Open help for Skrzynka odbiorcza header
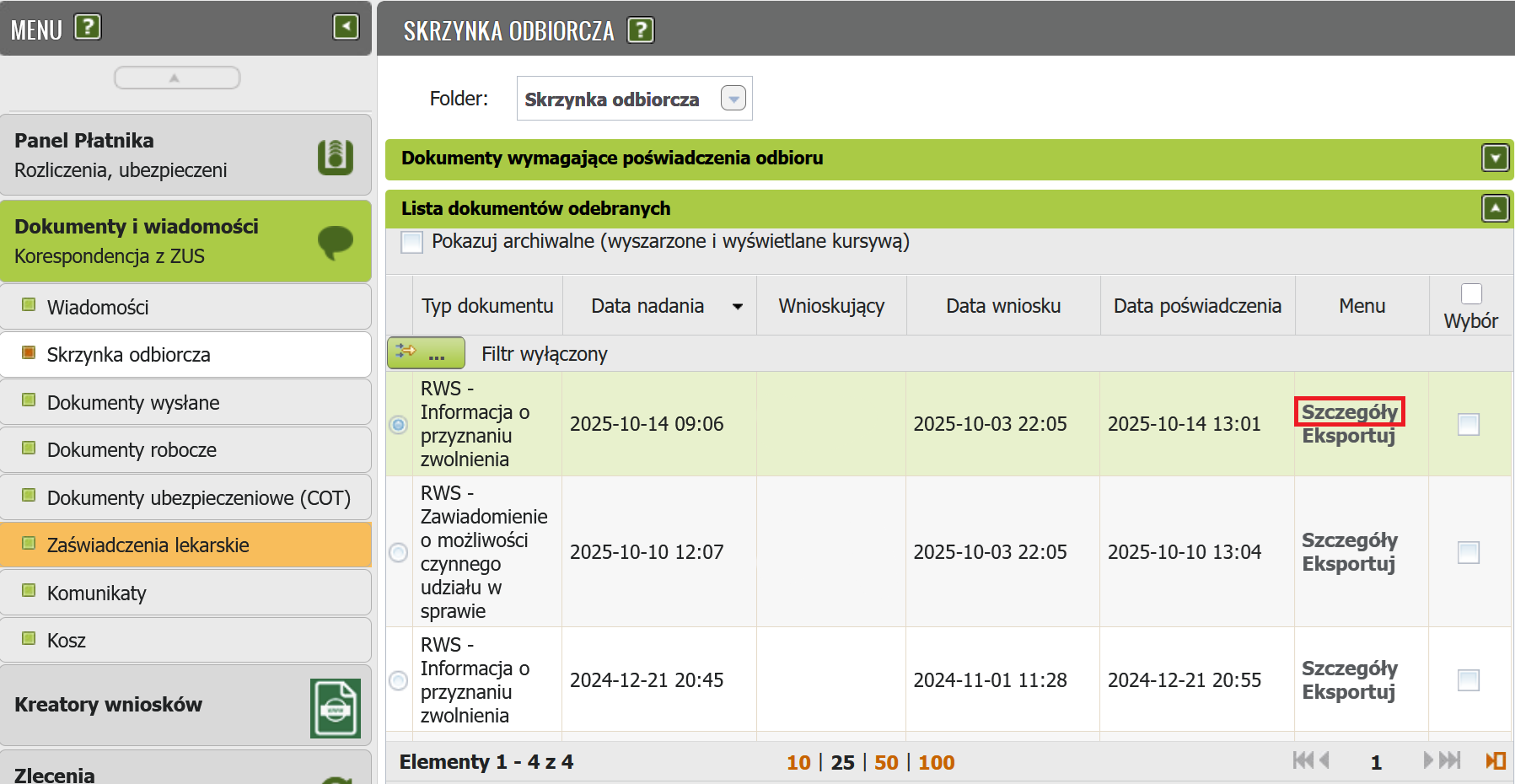 (641, 31)
